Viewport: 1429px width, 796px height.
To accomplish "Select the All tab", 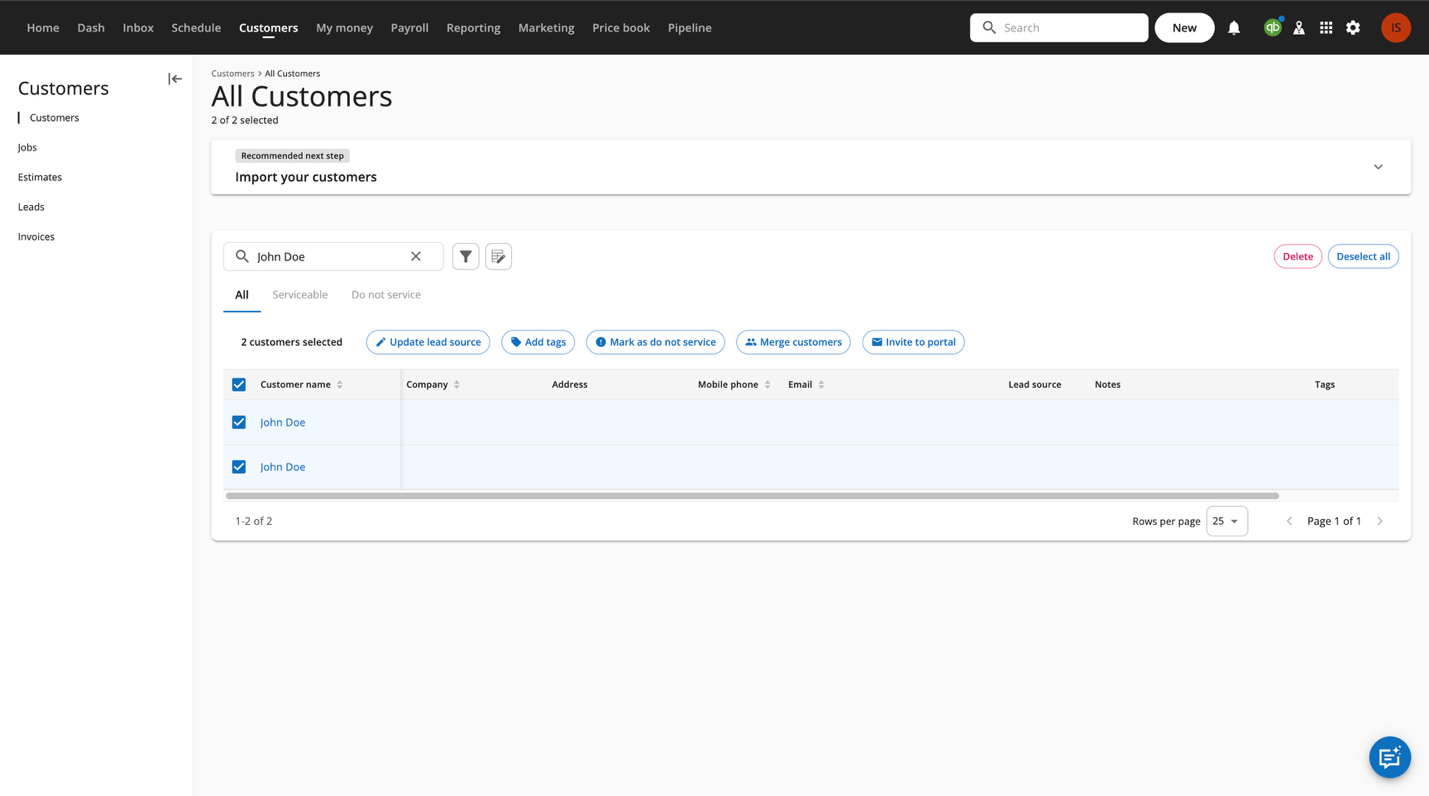I will click(x=242, y=295).
